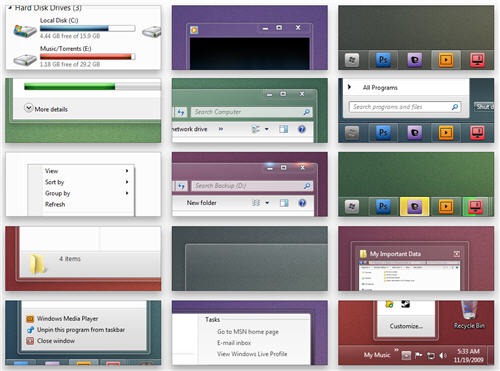Open Start button on the blue taskbar
Image resolution: width=500 pixels, height=371 pixels.
coord(352,133)
